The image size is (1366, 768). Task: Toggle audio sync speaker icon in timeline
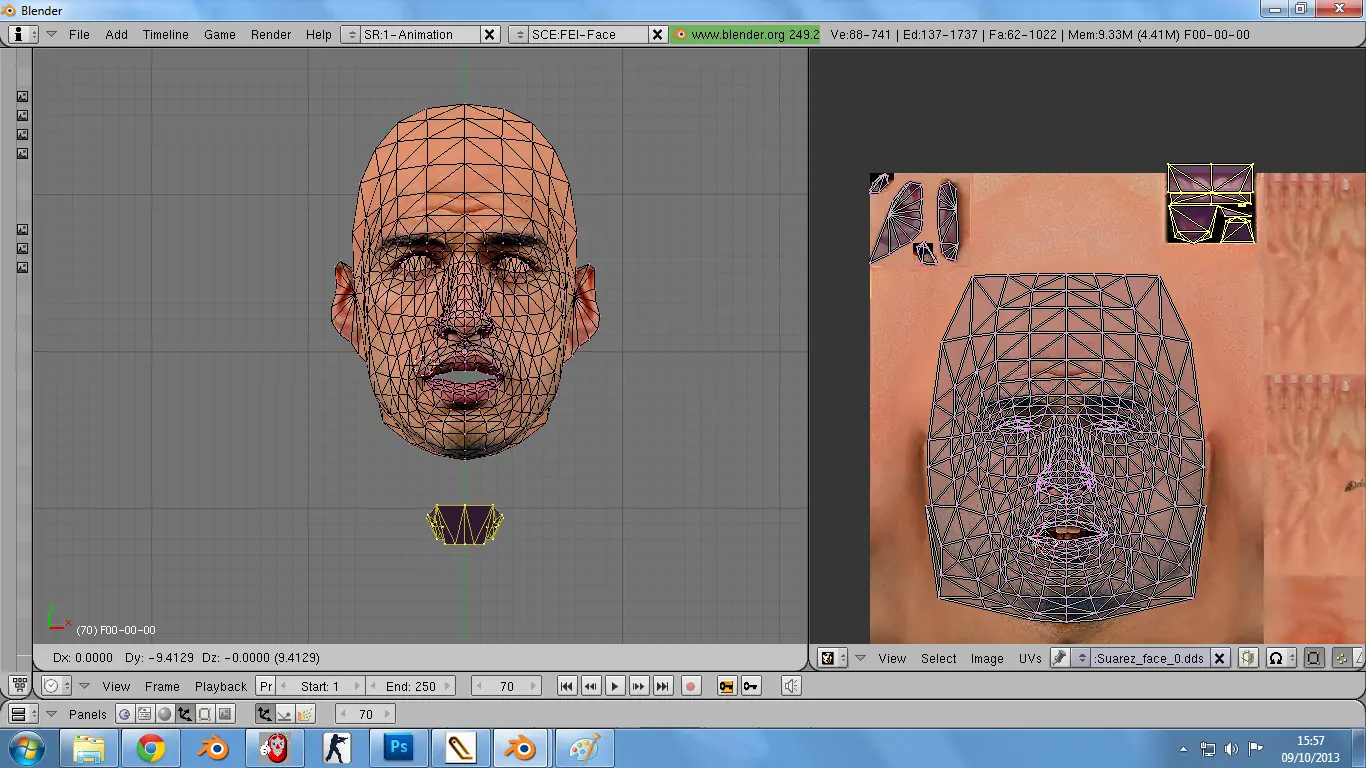coord(791,686)
